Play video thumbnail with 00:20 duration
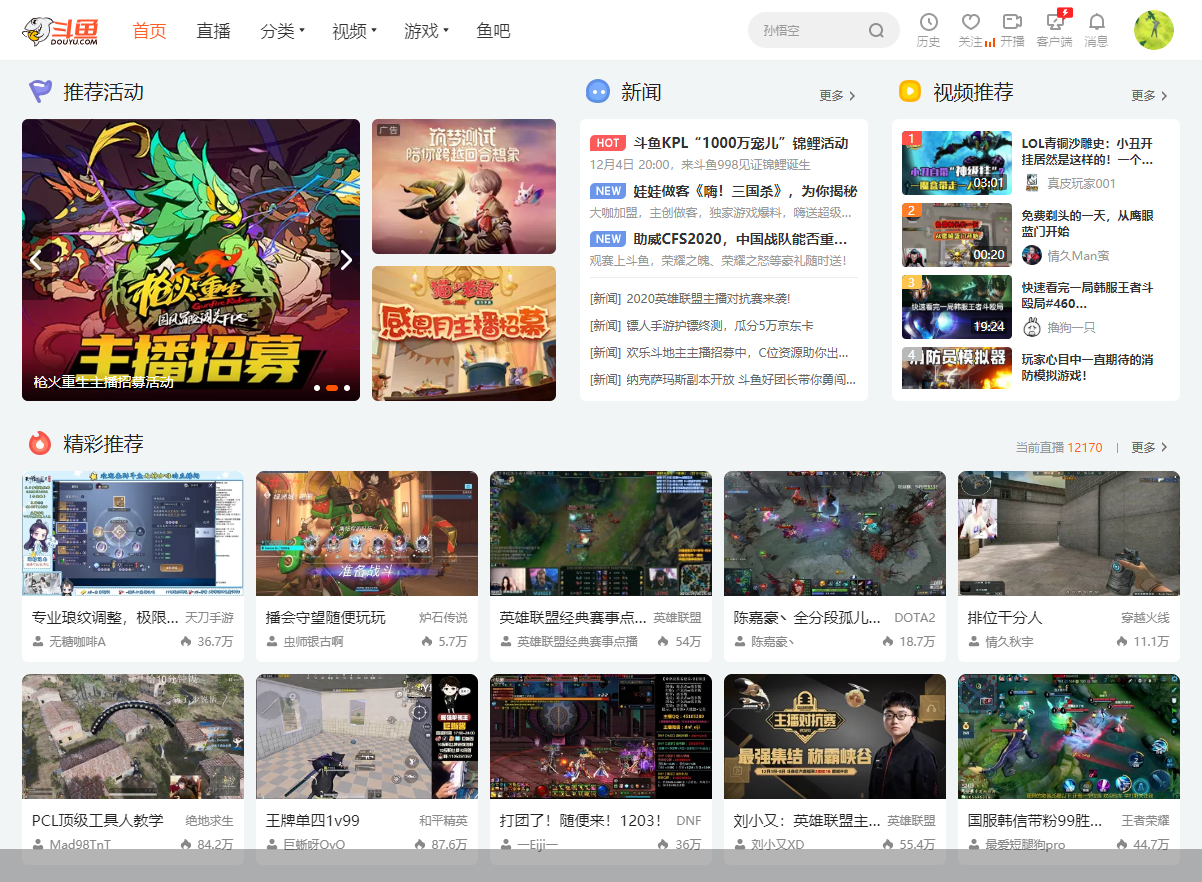This screenshot has width=1202, height=882. click(957, 235)
